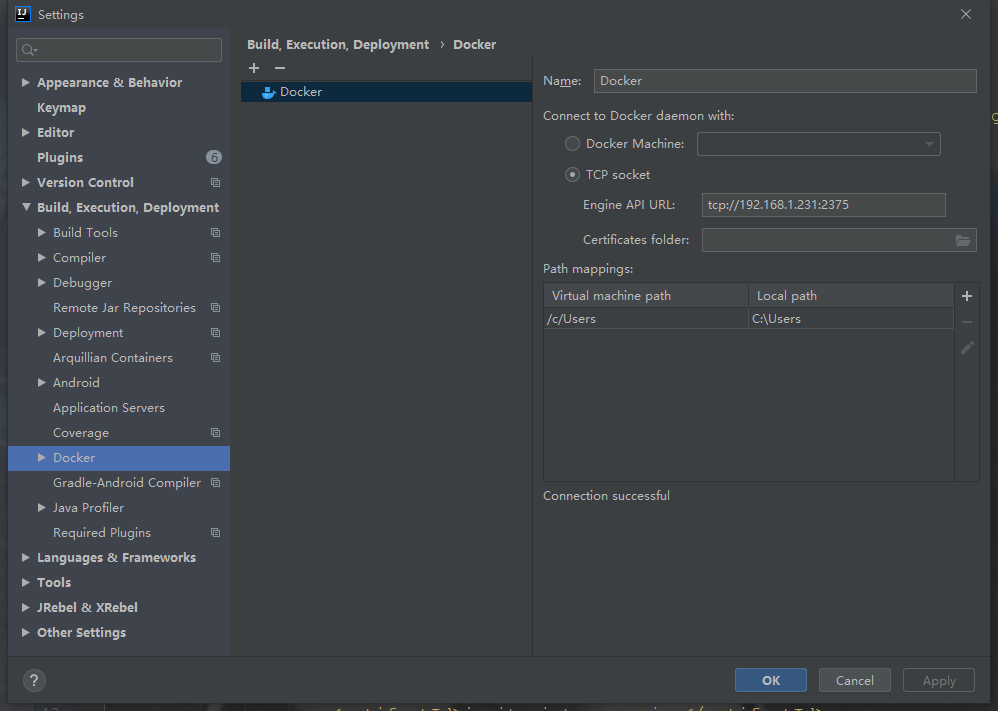The image size is (998, 711).
Task: Select the Docker Machine radio button
Action: click(572, 144)
